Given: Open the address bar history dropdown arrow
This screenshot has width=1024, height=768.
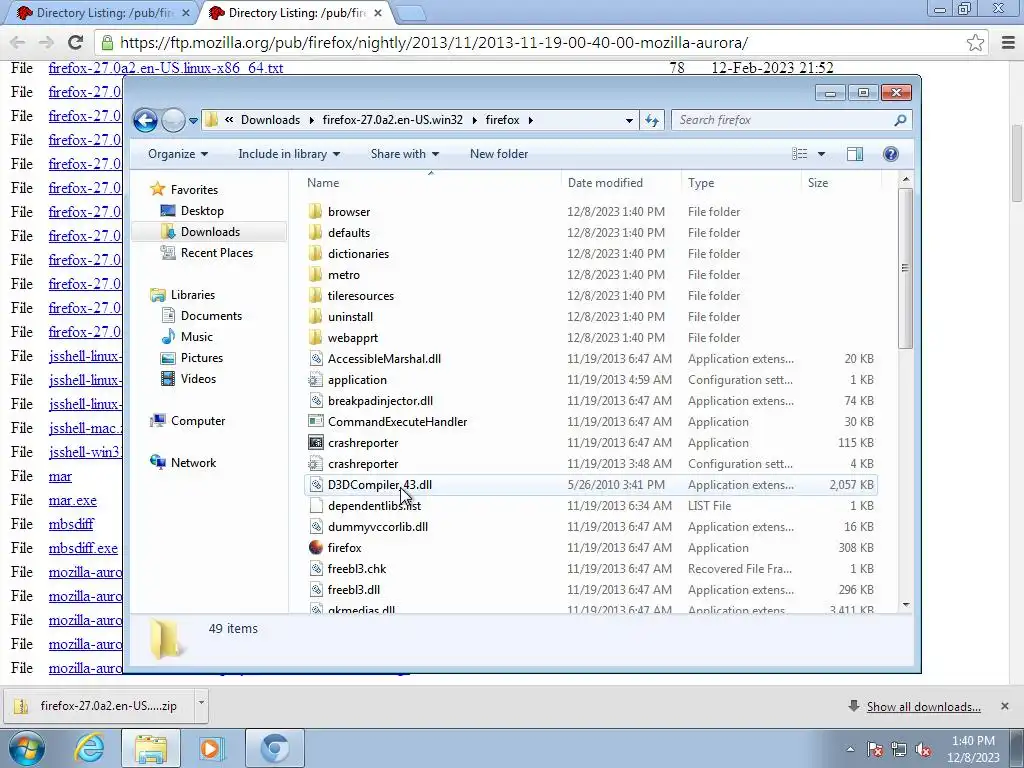Looking at the screenshot, I should pos(629,120).
